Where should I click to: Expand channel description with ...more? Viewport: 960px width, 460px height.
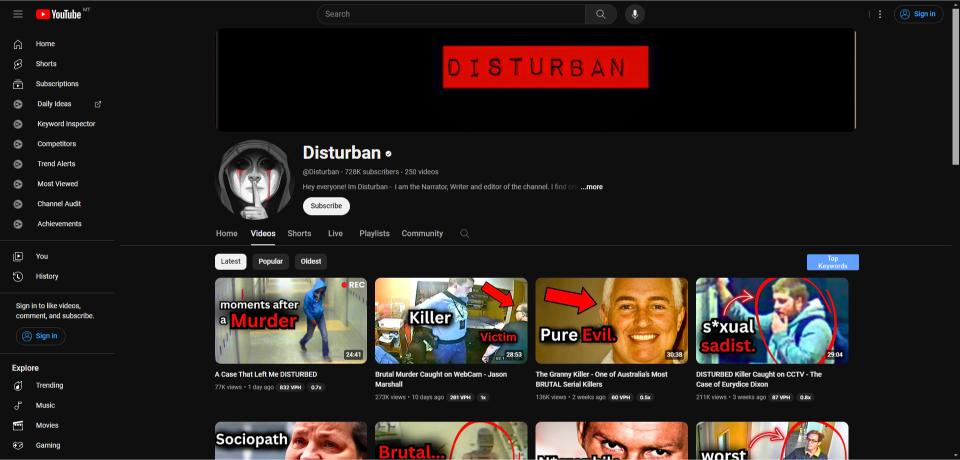point(591,187)
